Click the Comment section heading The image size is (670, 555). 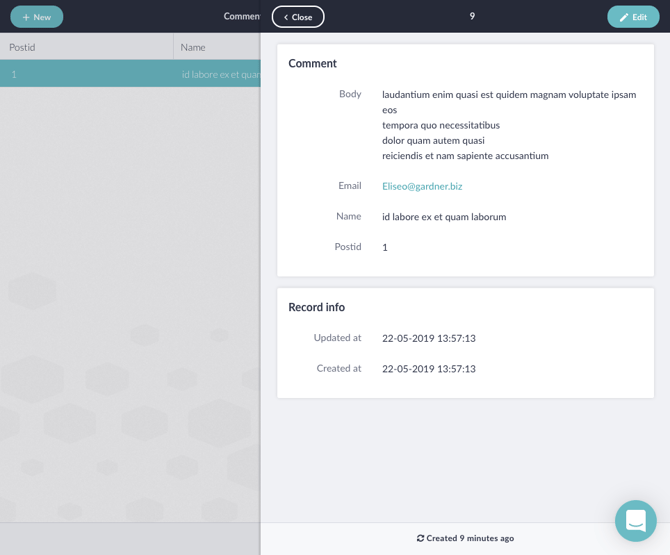tap(312, 63)
